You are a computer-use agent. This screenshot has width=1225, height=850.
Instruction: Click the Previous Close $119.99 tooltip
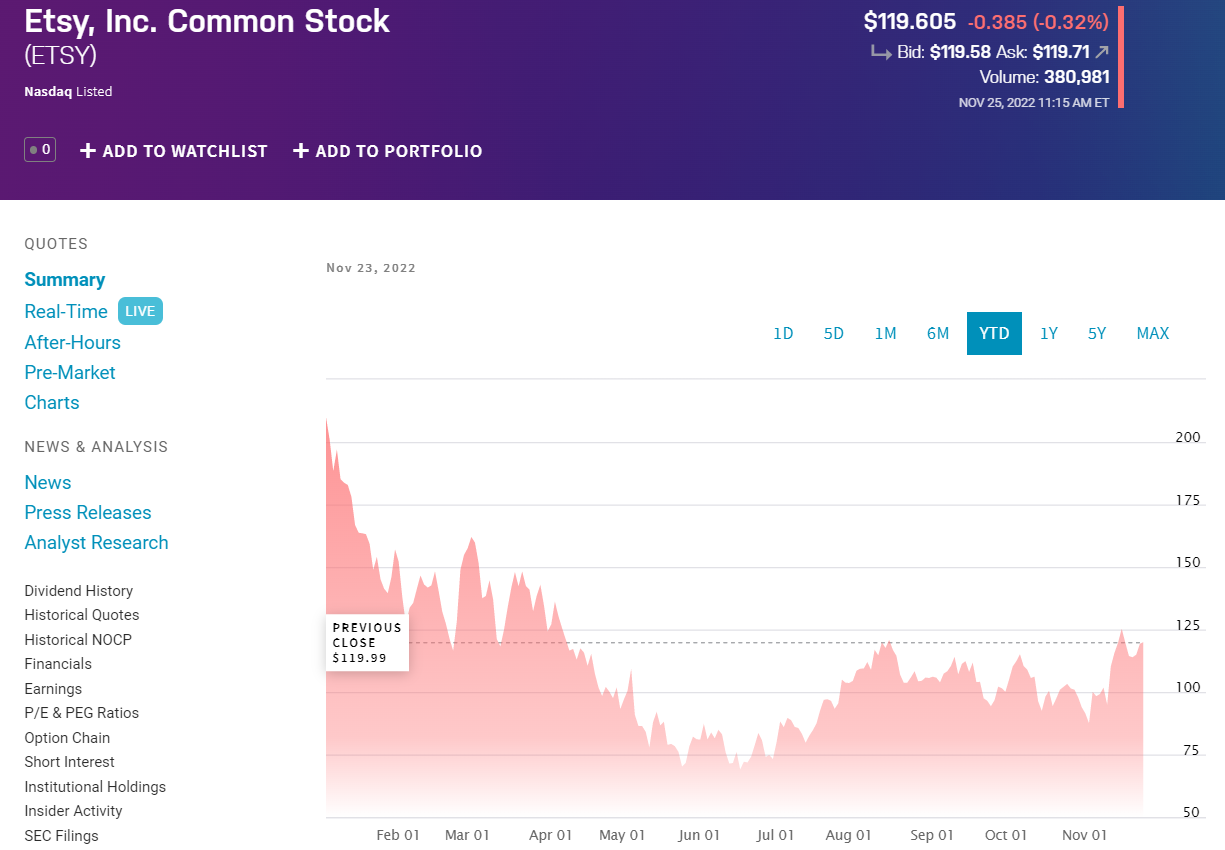coord(368,642)
